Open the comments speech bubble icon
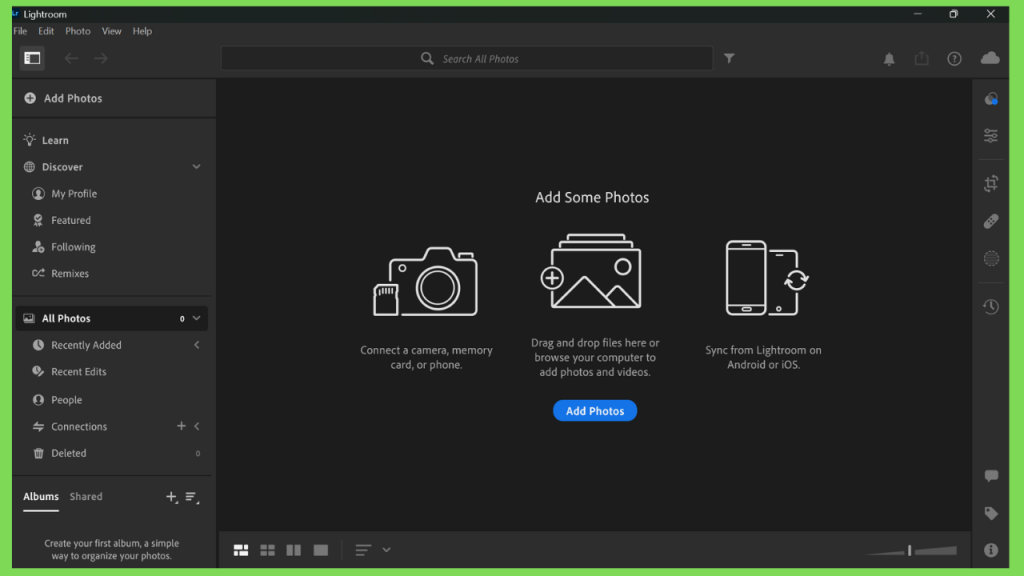This screenshot has height=576, width=1024. pos(991,476)
